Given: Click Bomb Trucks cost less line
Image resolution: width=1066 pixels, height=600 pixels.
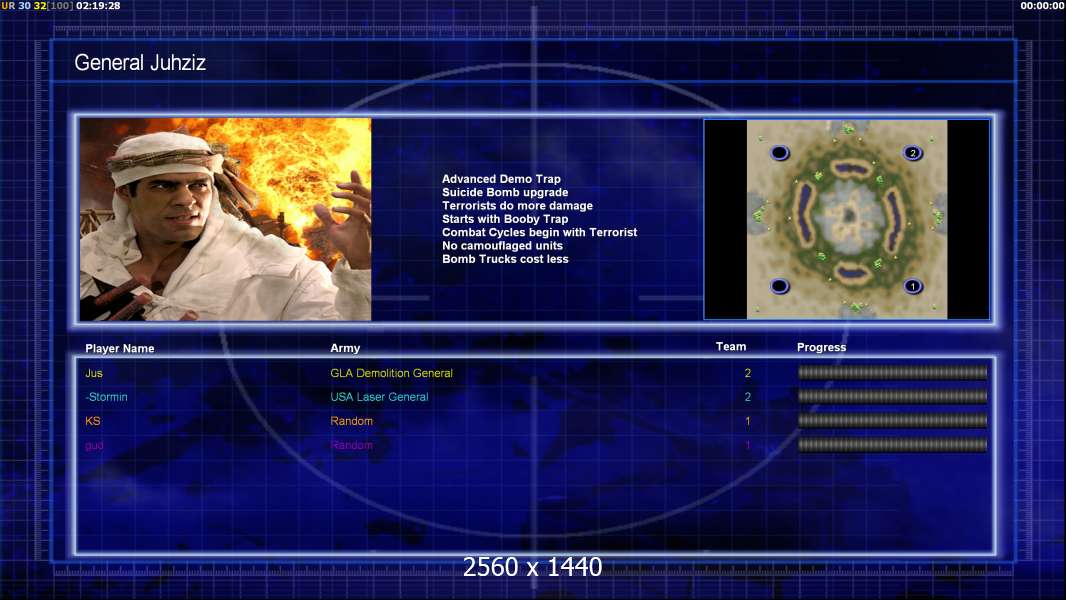Looking at the screenshot, I should click(505, 259).
